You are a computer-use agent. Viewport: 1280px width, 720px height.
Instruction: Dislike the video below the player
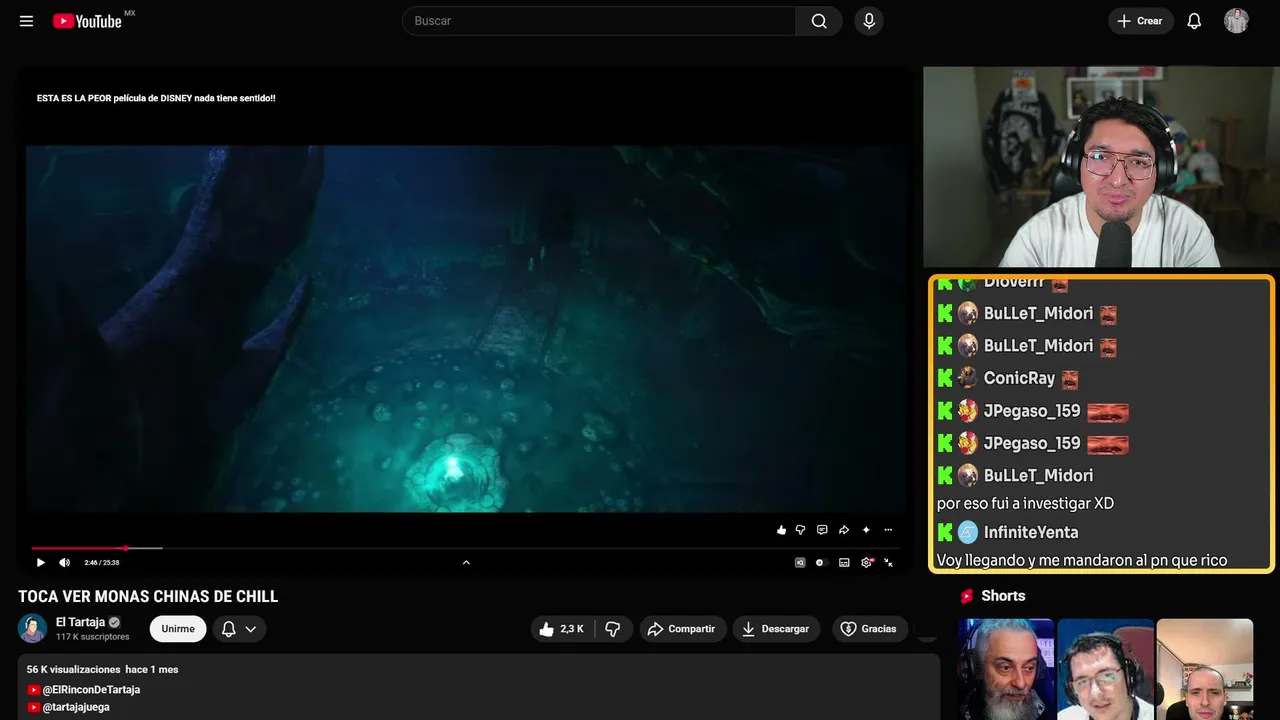pos(613,629)
